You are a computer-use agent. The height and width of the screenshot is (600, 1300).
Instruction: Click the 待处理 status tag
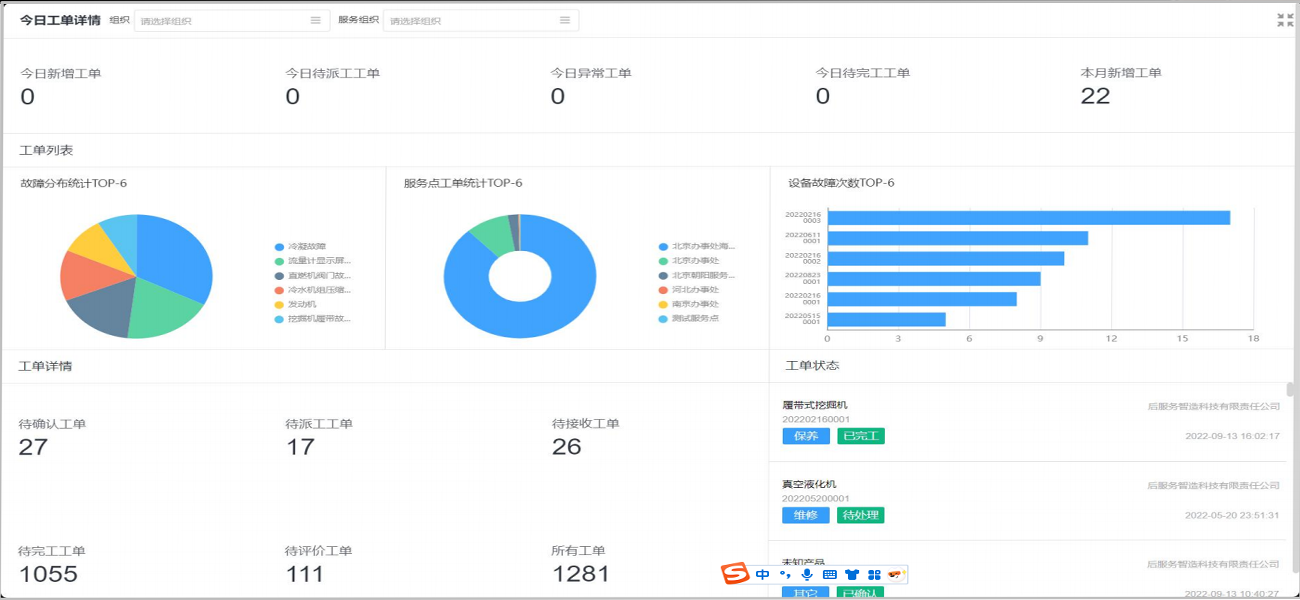[x=861, y=515]
